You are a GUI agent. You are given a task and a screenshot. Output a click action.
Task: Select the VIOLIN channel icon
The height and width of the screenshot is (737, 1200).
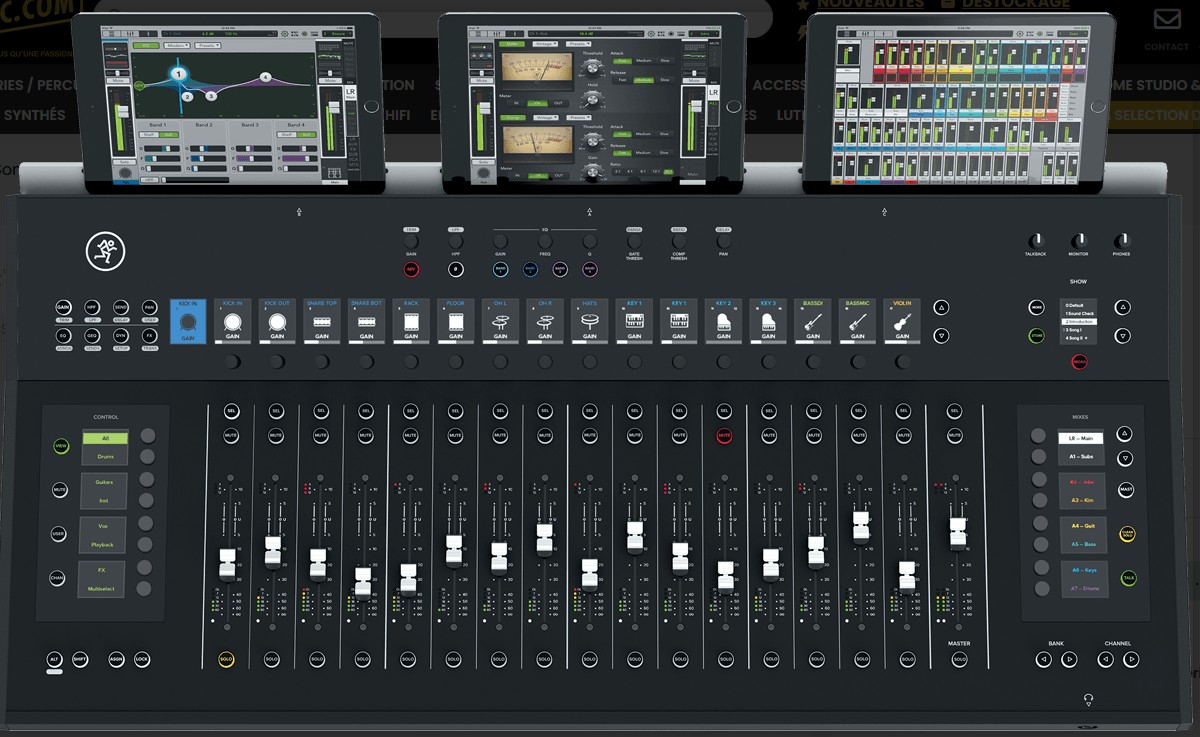pos(902,322)
